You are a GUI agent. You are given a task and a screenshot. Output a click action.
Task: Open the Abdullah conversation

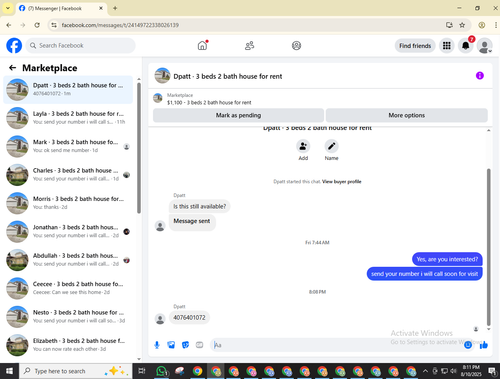coord(68,260)
